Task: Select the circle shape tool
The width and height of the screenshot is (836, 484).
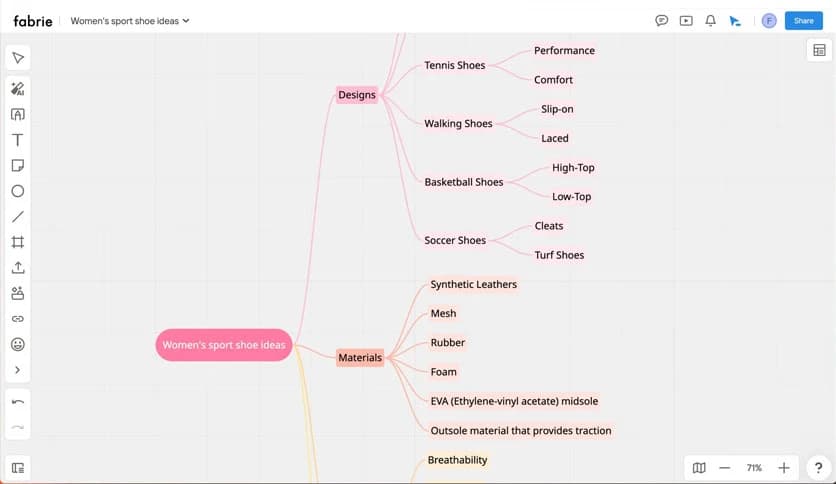Action: pyautogui.click(x=18, y=191)
